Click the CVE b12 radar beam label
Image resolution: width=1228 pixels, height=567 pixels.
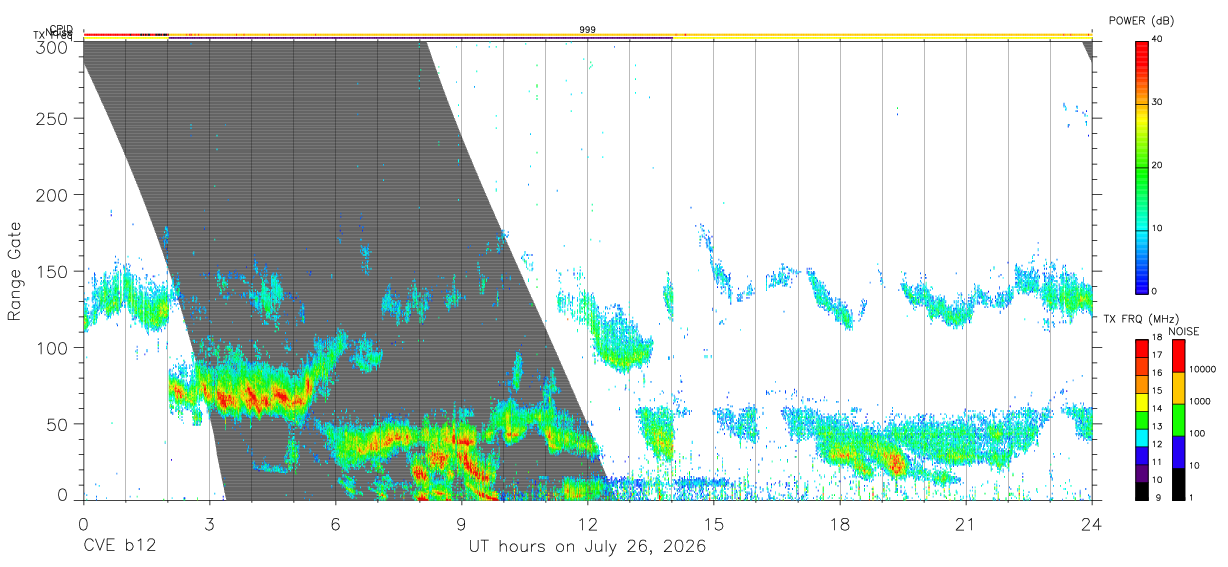coord(119,546)
